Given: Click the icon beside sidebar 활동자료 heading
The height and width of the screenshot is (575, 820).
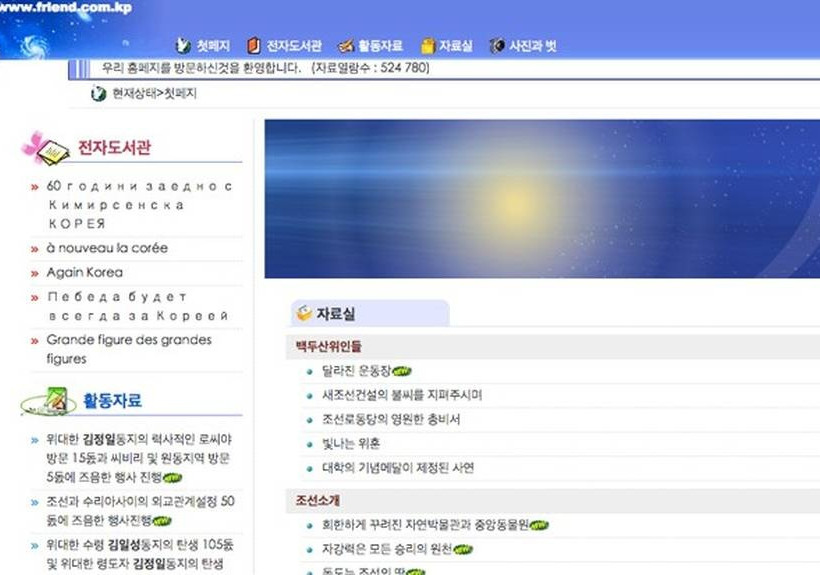Looking at the screenshot, I should pyautogui.click(x=48, y=401).
